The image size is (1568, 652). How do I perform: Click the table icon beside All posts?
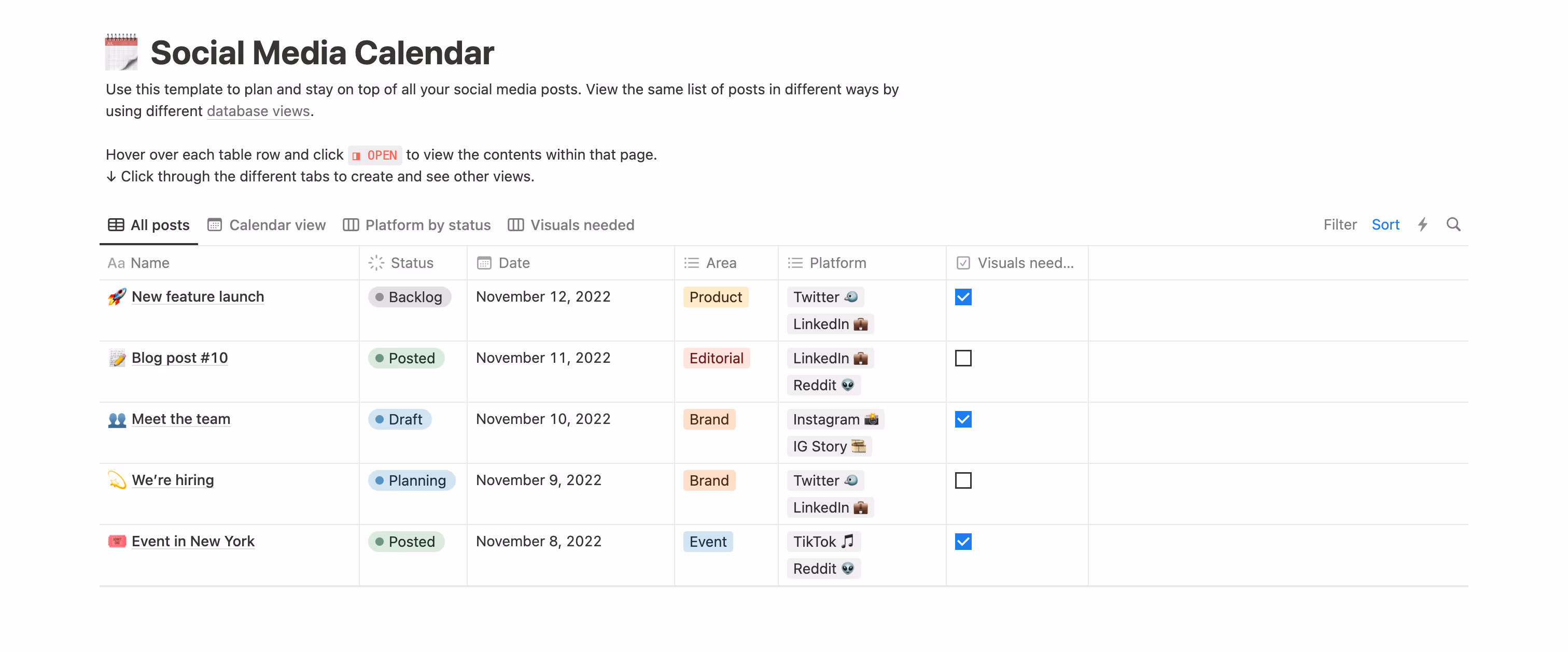tap(115, 224)
